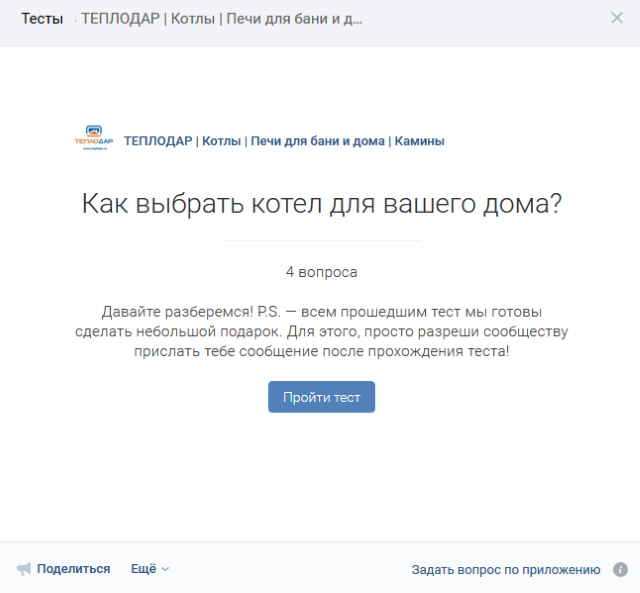The height and width of the screenshot is (593, 640).
Task: Open 'Задать вопрос по приложению' link
Action: (x=506, y=569)
